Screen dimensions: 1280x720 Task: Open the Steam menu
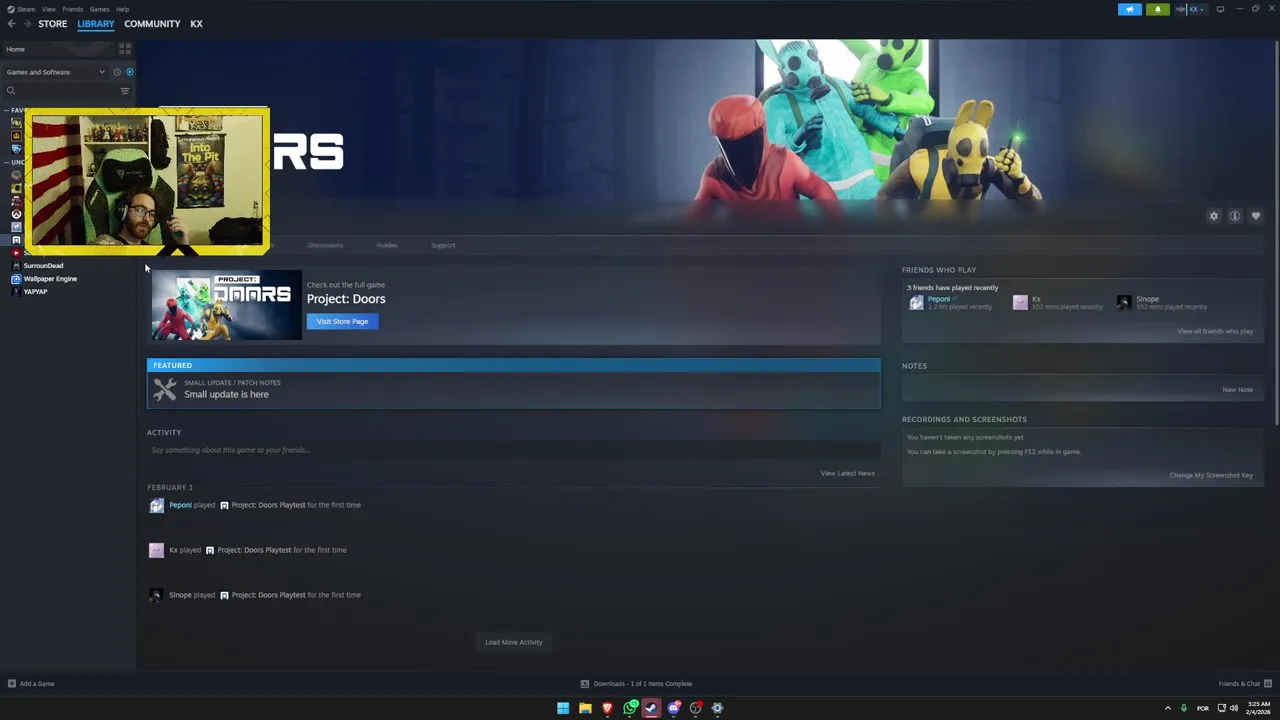click(22, 9)
